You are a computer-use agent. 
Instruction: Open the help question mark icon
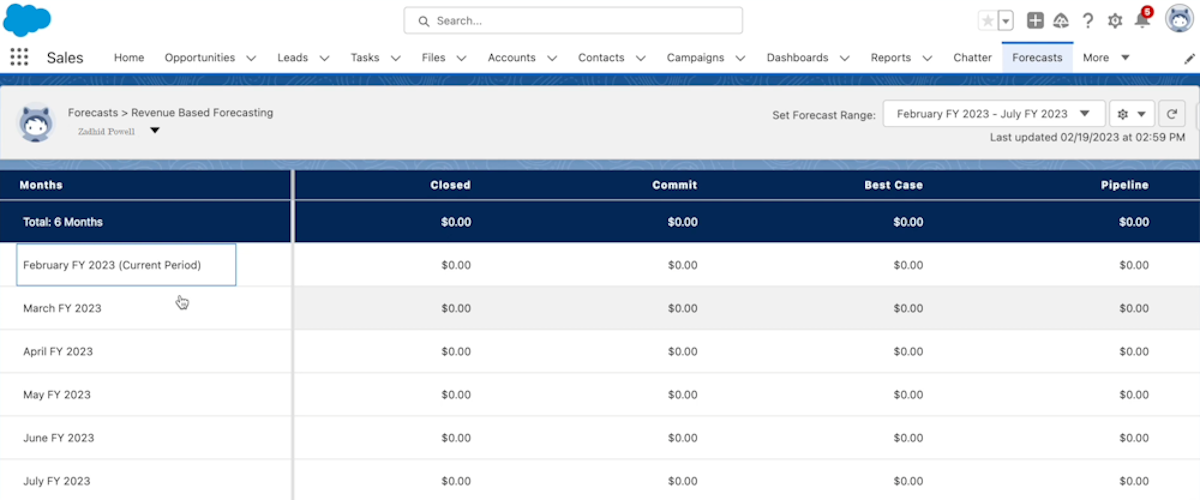tap(1088, 20)
